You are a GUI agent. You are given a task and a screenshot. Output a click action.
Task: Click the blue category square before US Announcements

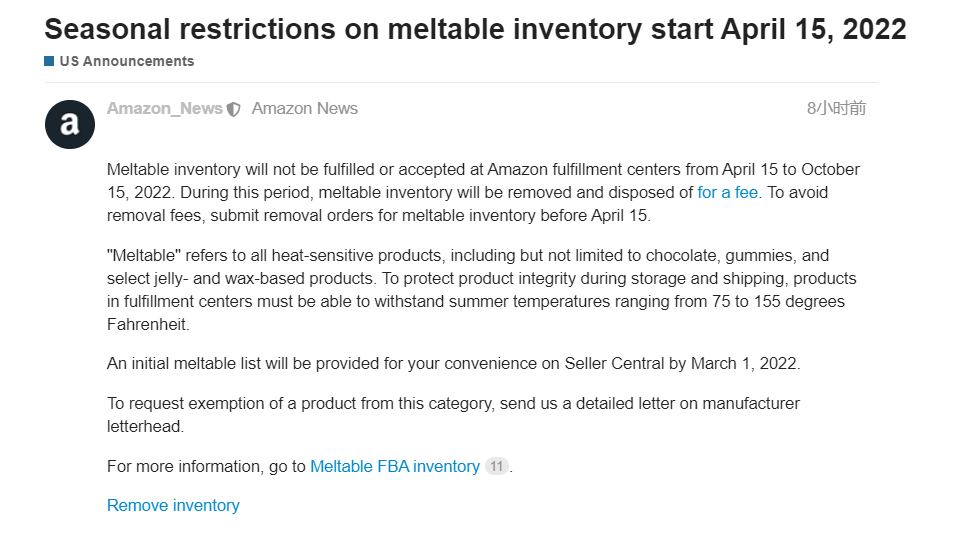pos(49,61)
